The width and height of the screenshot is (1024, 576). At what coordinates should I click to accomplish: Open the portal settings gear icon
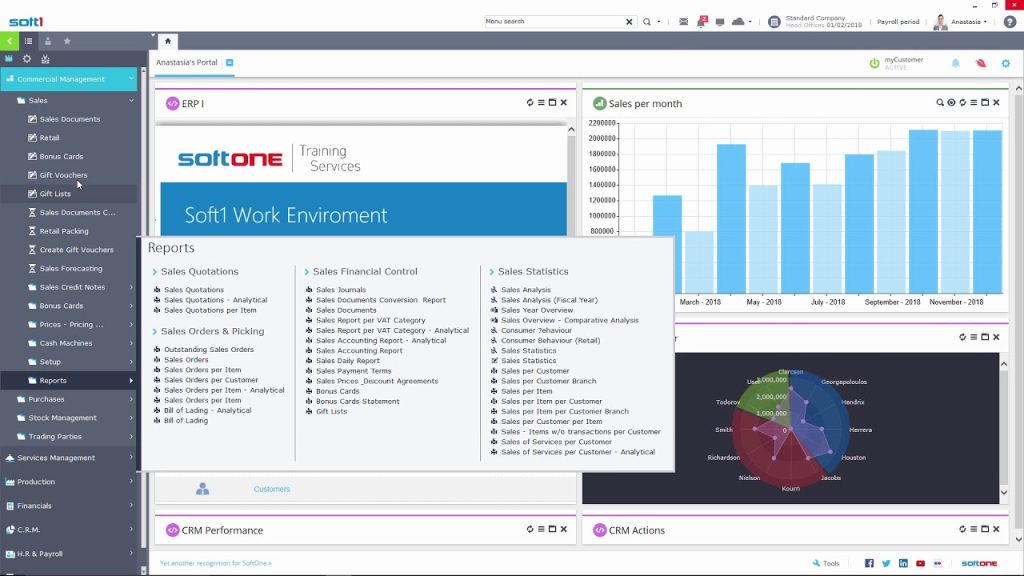pos(1006,63)
